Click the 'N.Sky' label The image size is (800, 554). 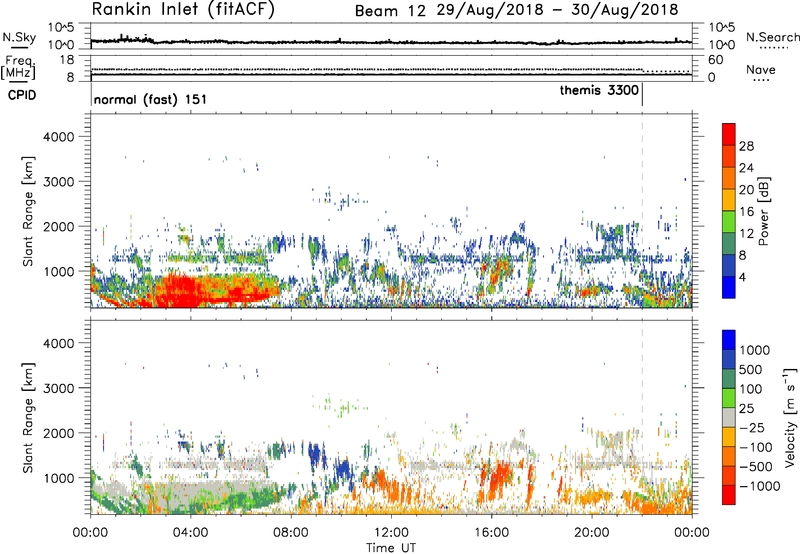click(x=20, y=37)
